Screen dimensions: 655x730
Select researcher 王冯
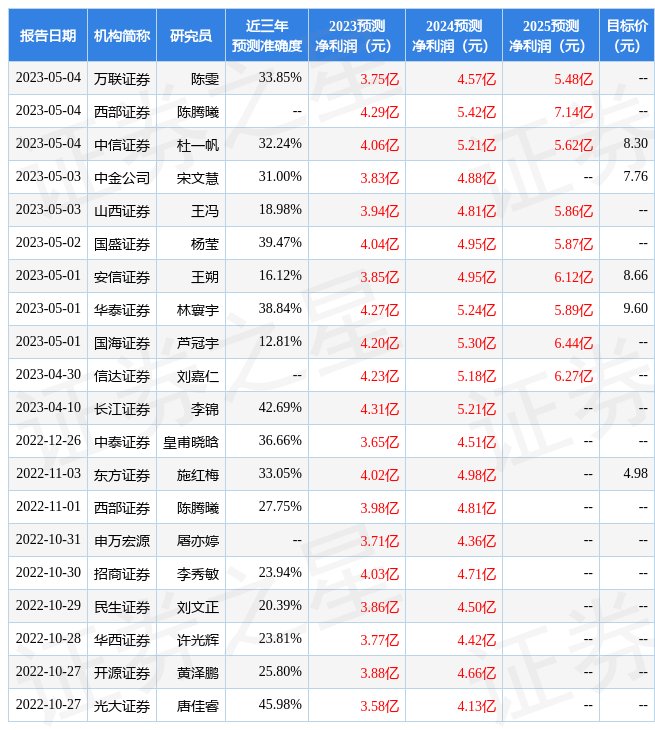pyautogui.click(x=205, y=211)
